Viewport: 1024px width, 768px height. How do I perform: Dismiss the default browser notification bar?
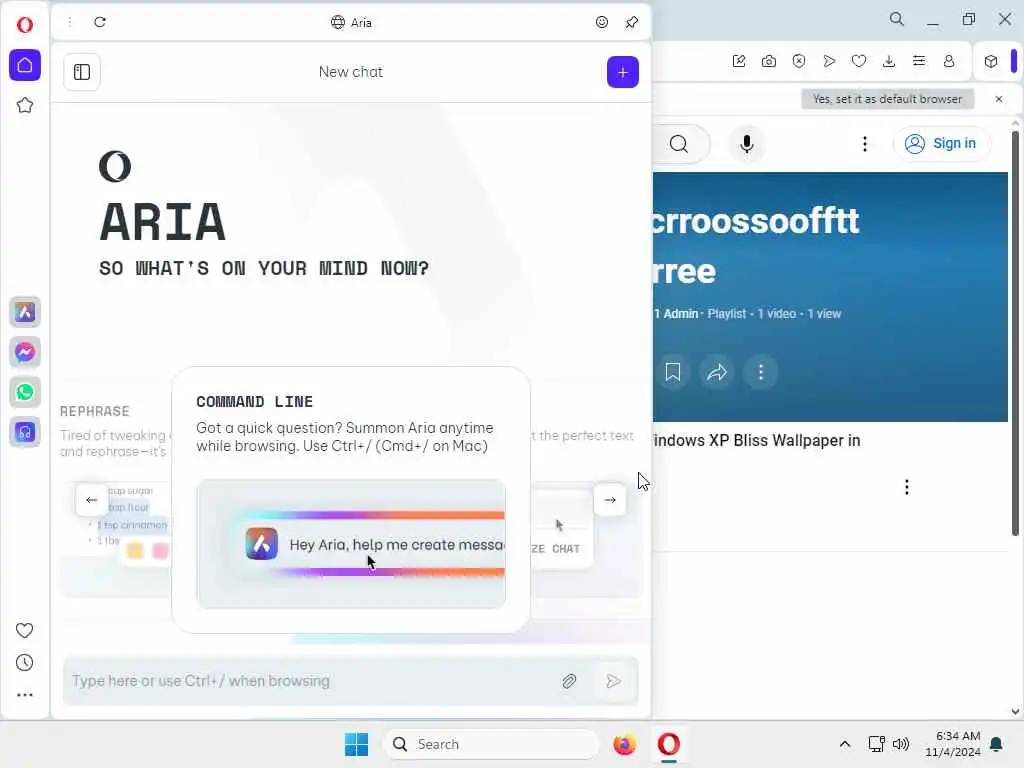tap(999, 99)
